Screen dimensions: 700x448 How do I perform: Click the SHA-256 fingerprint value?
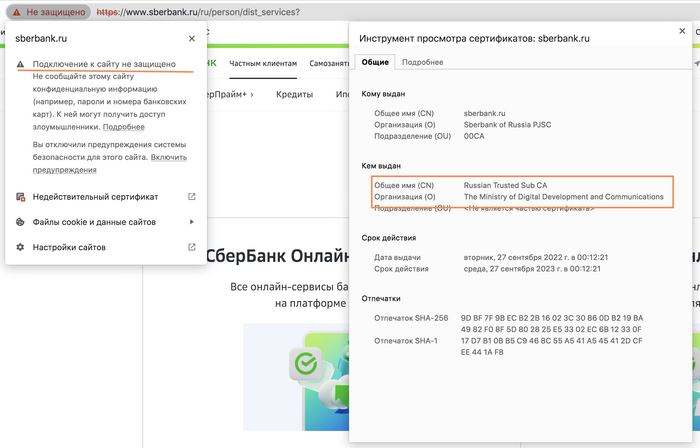click(x=552, y=324)
